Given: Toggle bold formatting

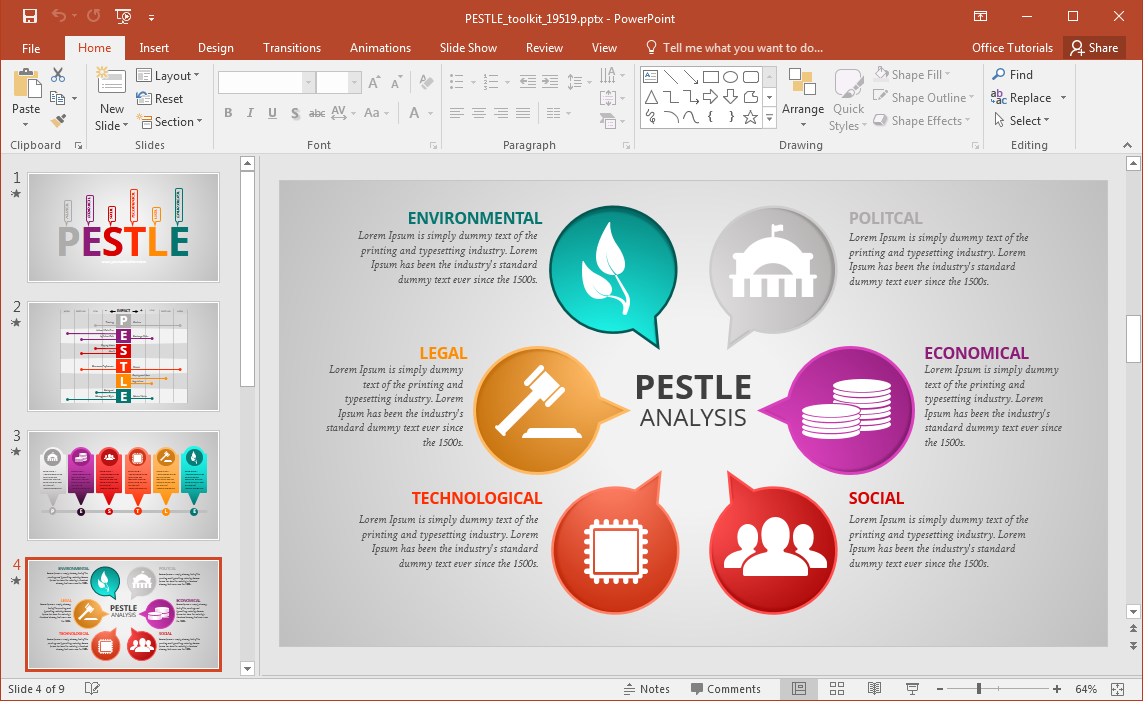Looking at the screenshot, I should [x=228, y=114].
